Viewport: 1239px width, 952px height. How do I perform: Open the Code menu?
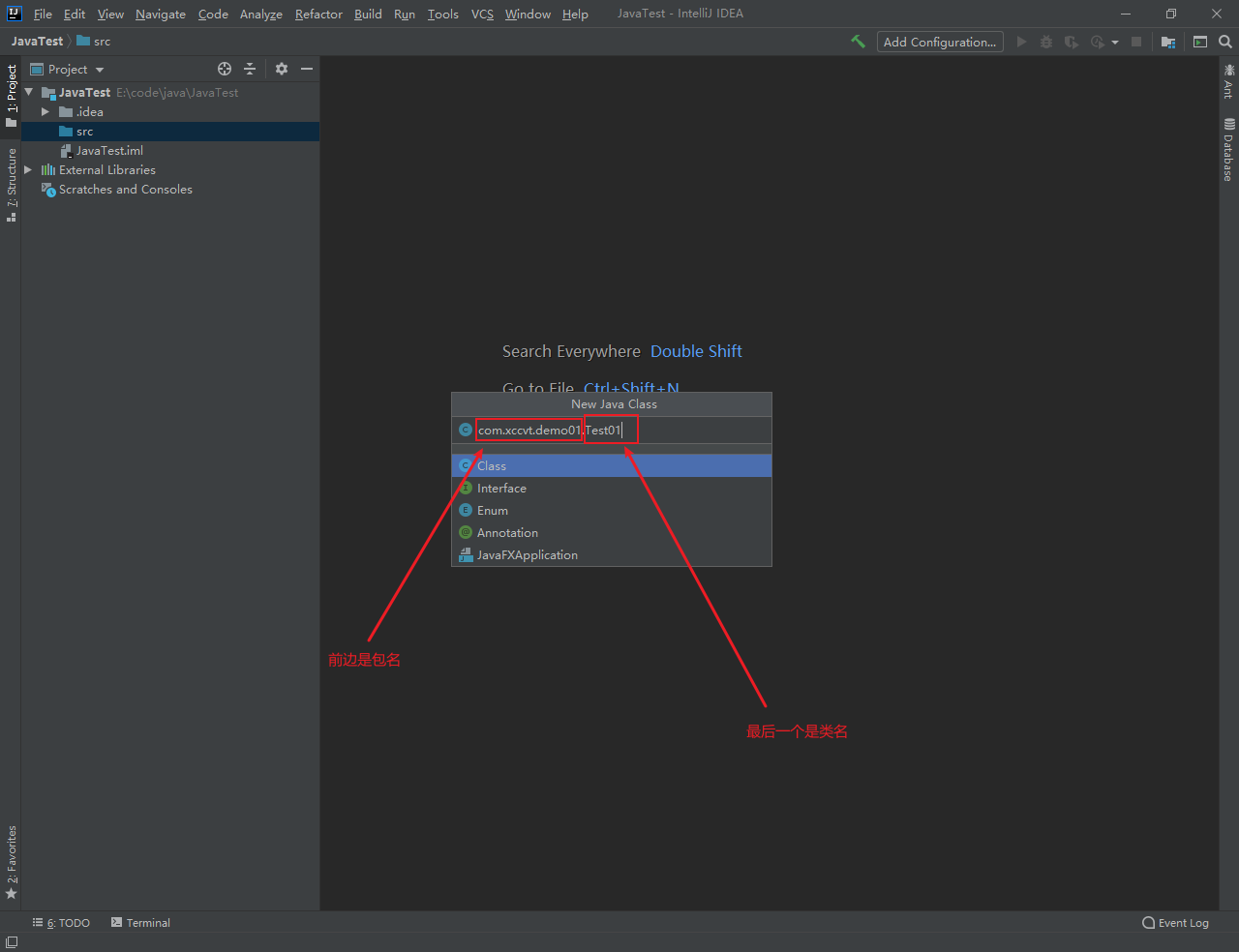213,14
